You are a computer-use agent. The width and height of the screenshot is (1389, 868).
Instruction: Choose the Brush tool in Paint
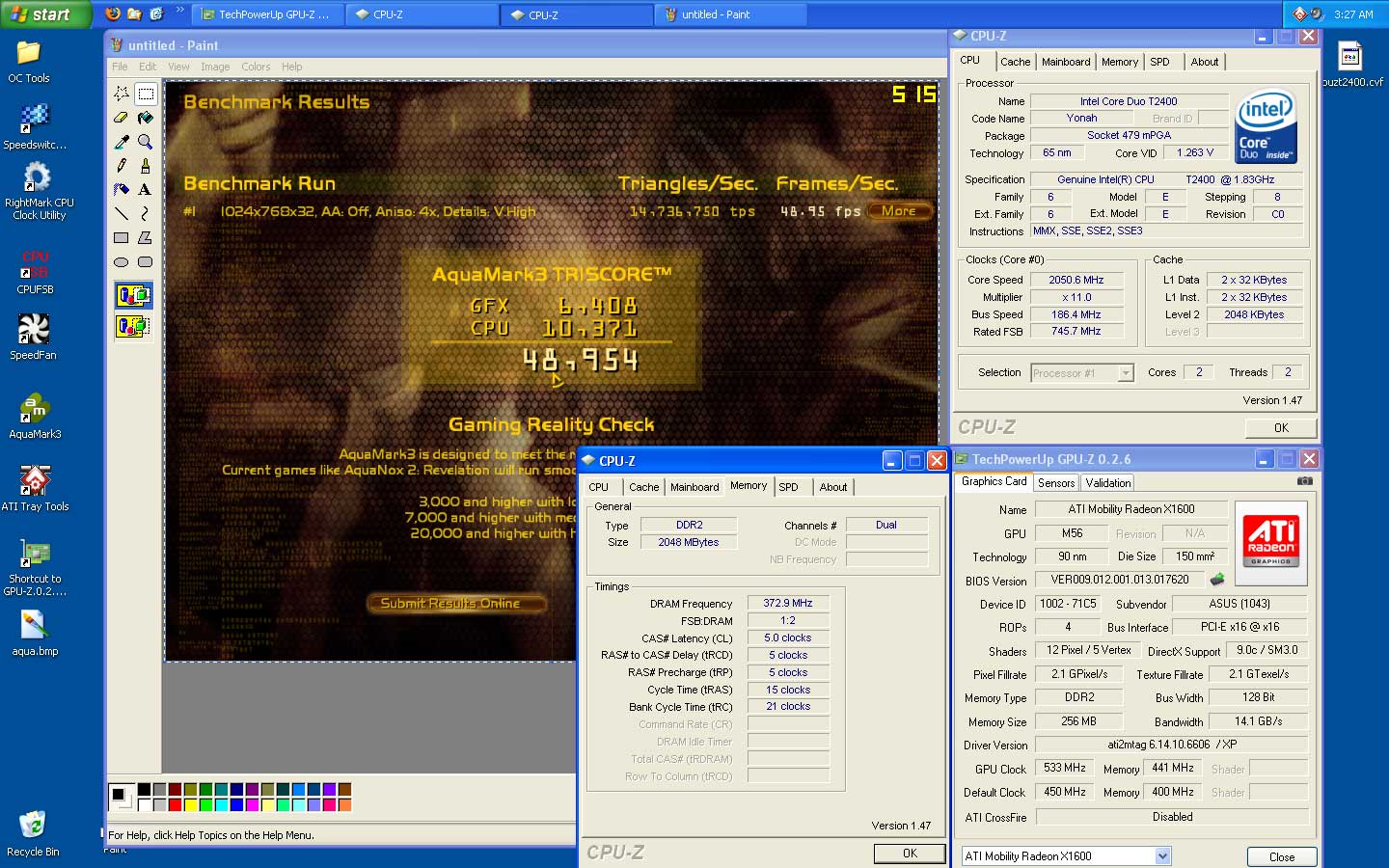click(x=146, y=166)
